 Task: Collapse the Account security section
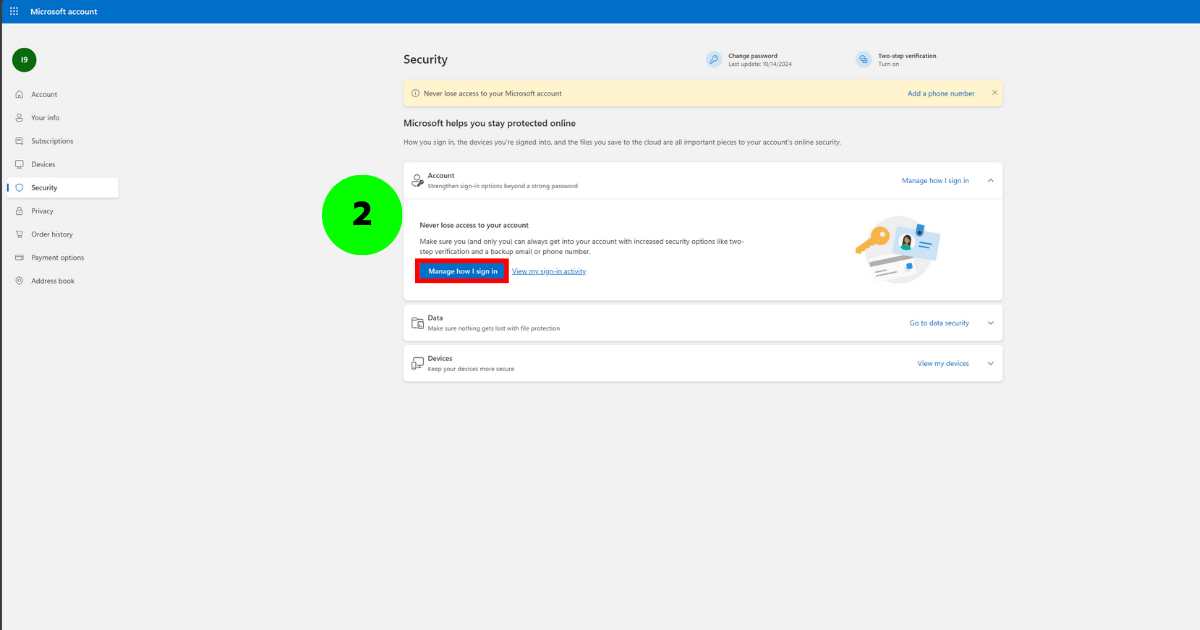click(x=990, y=181)
